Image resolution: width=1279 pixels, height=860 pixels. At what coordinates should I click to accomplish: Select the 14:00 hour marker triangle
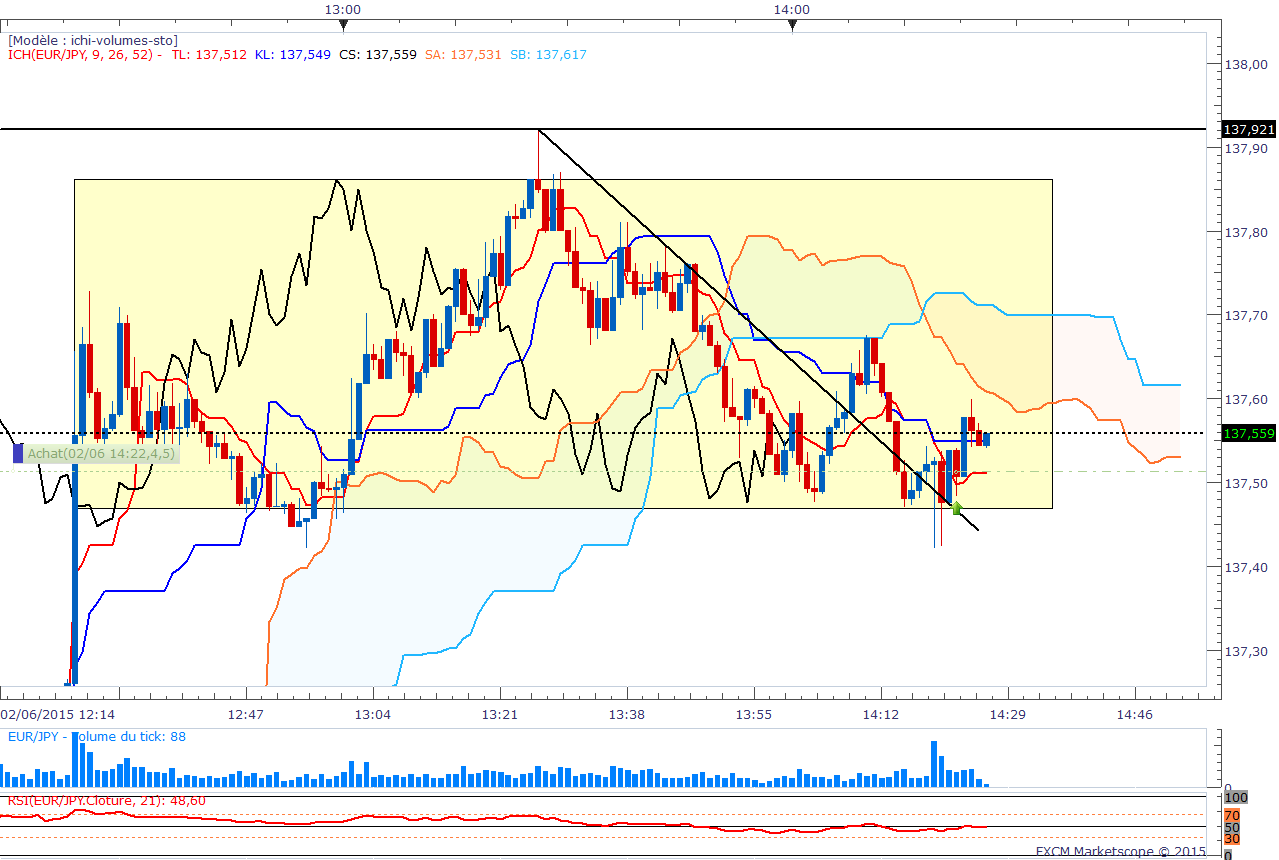click(x=792, y=27)
